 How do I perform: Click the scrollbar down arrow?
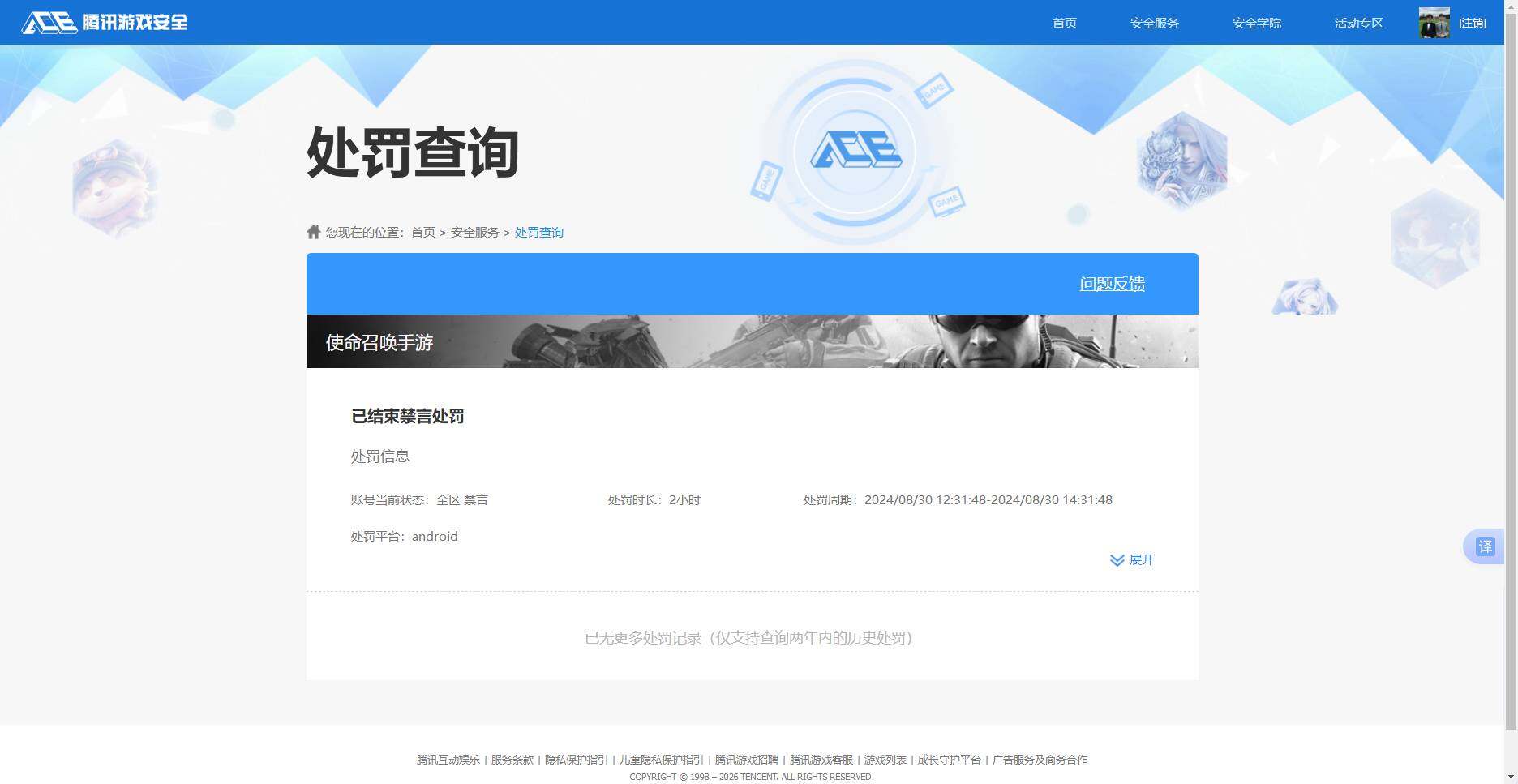pyautogui.click(x=1512, y=777)
